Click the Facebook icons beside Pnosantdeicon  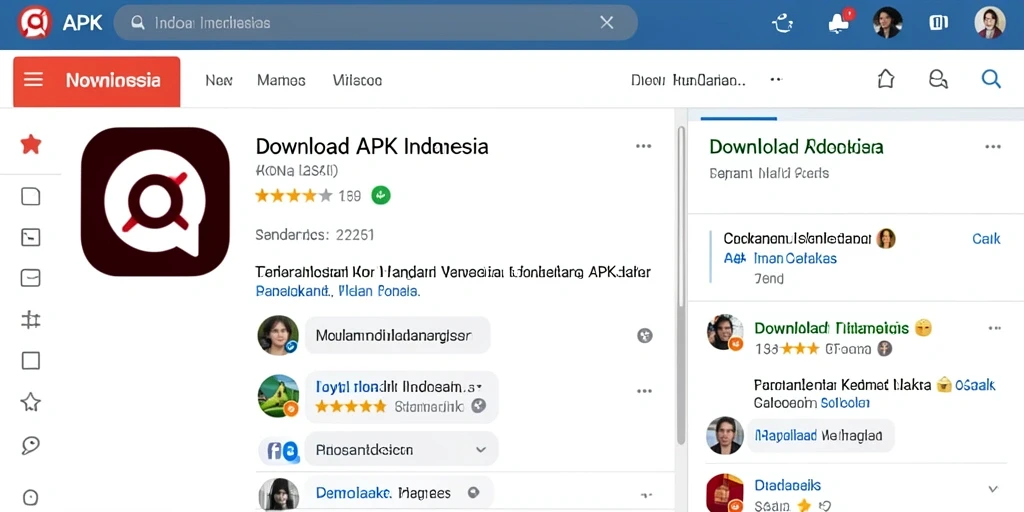[280, 450]
